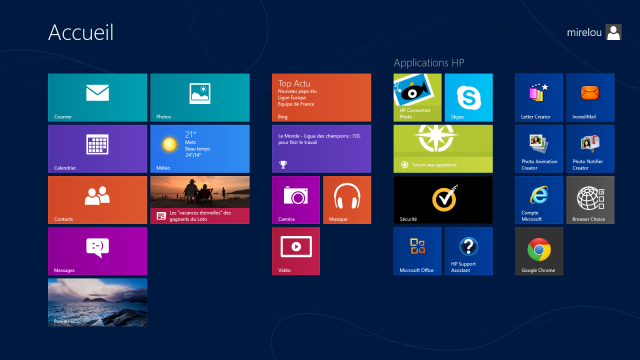640x360 pixels.
Task: Open the Messages chat tile
Action: tap(98, 251)
